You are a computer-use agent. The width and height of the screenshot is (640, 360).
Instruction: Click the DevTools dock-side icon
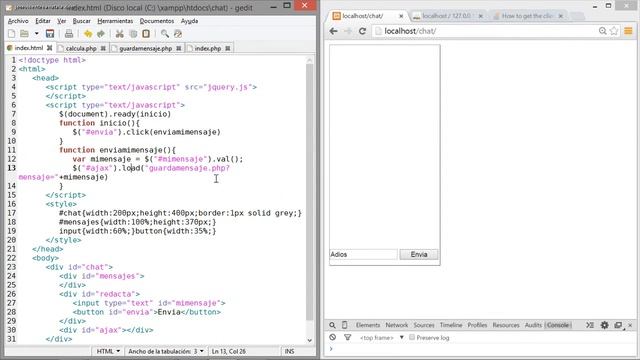tap(618, 325)
